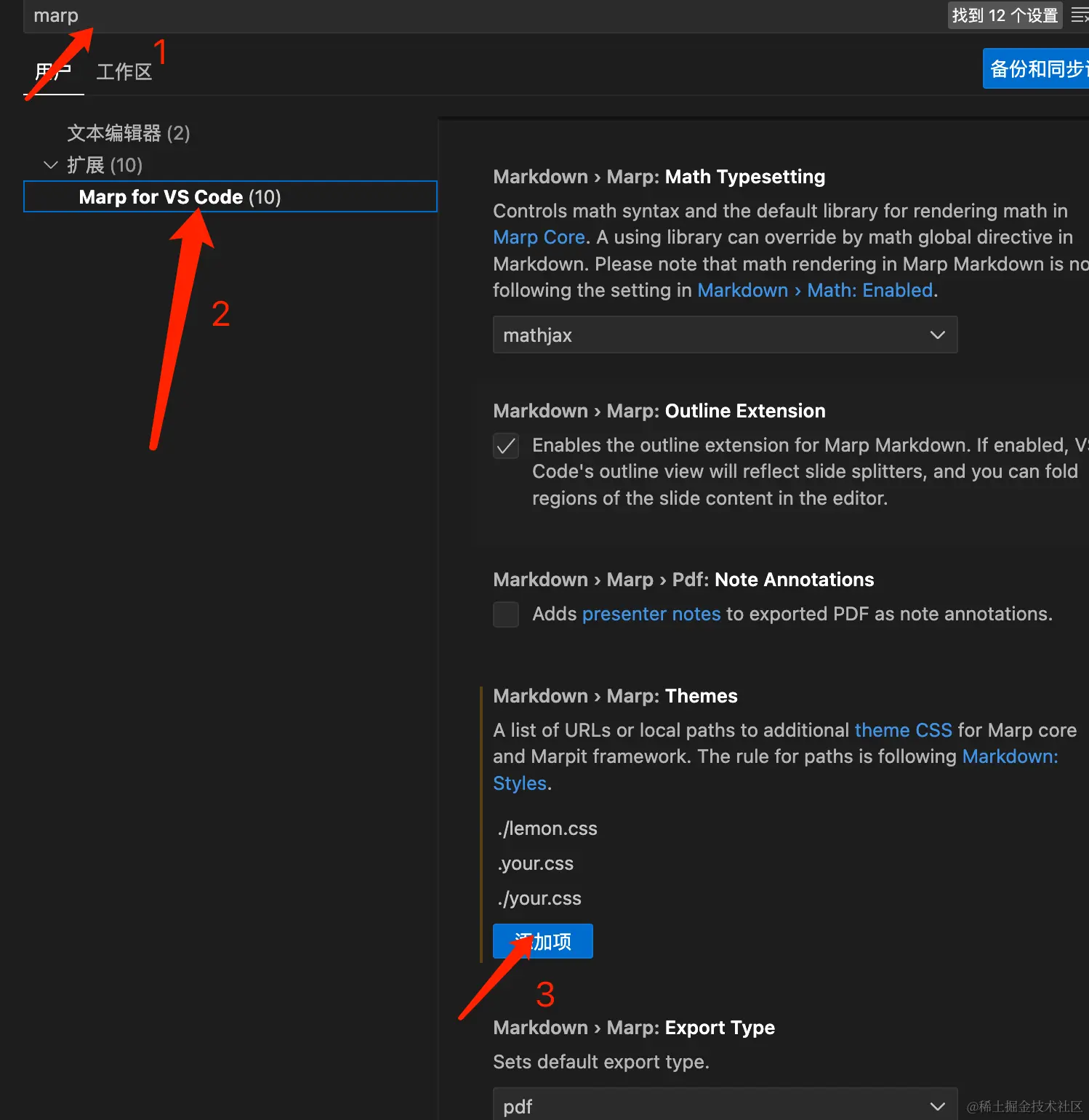
Task: Enable the Pdf Note Annotations checkbox
Action: 506,614
